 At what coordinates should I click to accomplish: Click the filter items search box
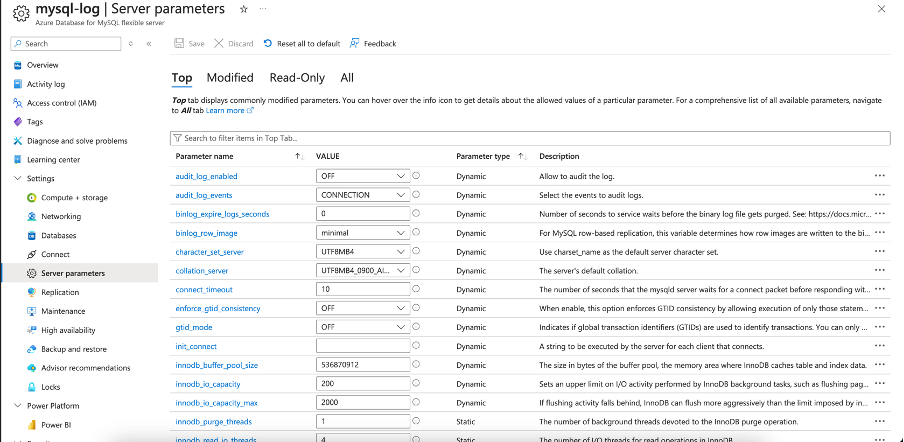[530, 138]
